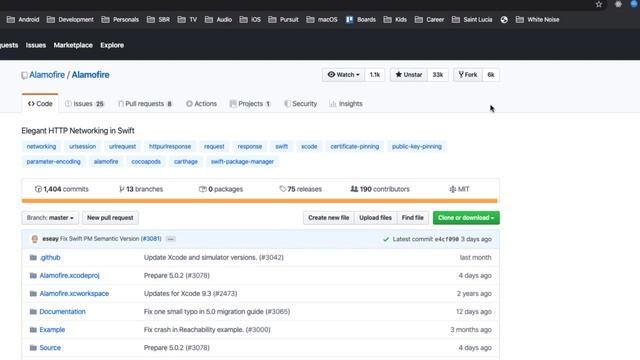View the 33k stargazers count

438,75
